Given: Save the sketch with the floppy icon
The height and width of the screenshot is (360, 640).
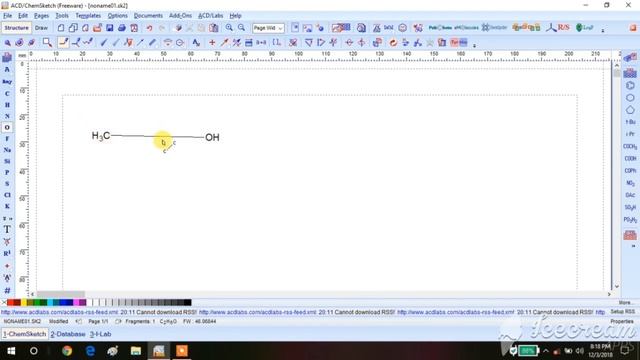Looking at the screenshot, I should coord(109,28).
